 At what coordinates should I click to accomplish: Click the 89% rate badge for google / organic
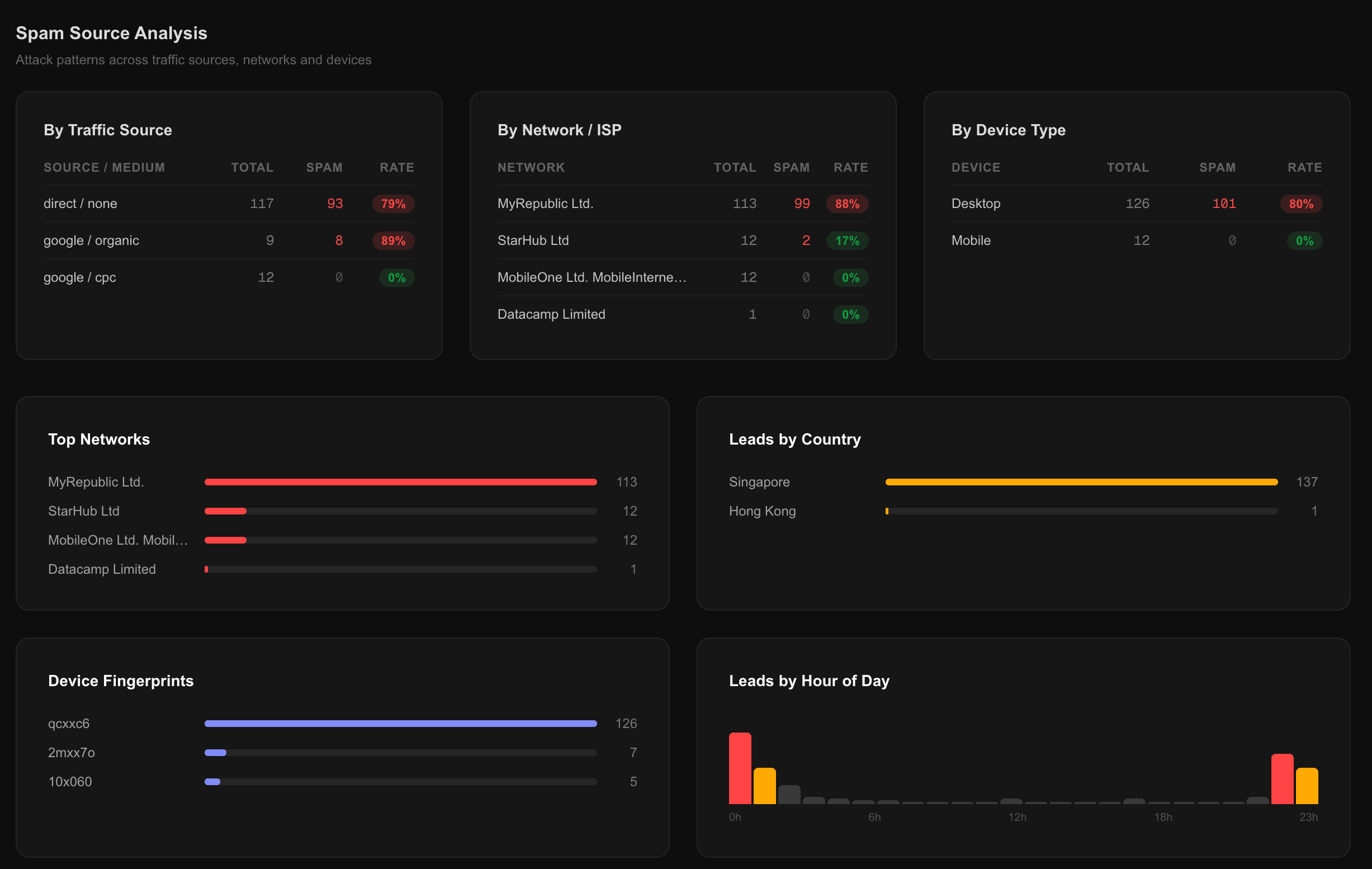[392, 240]
